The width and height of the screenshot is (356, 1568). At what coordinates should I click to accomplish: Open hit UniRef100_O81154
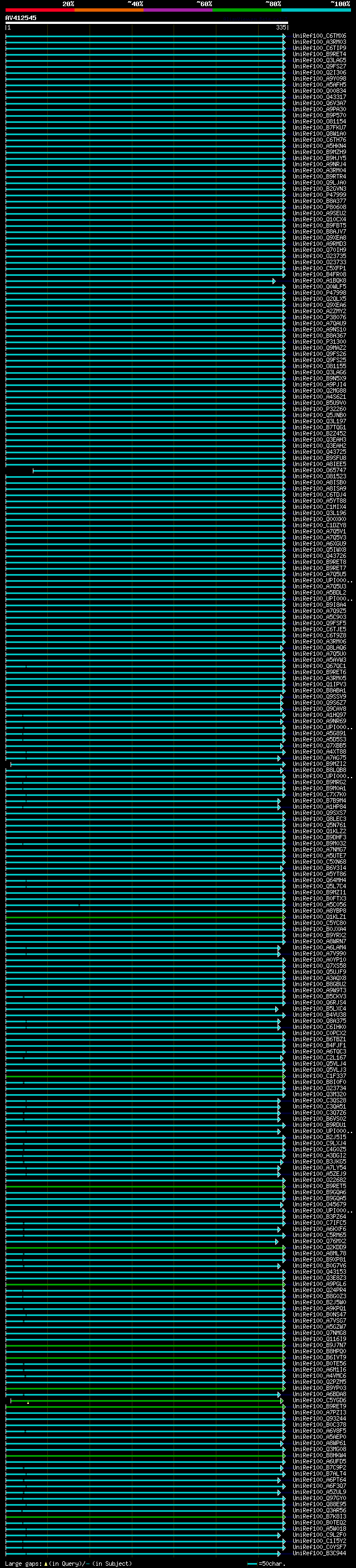point(319,121)
